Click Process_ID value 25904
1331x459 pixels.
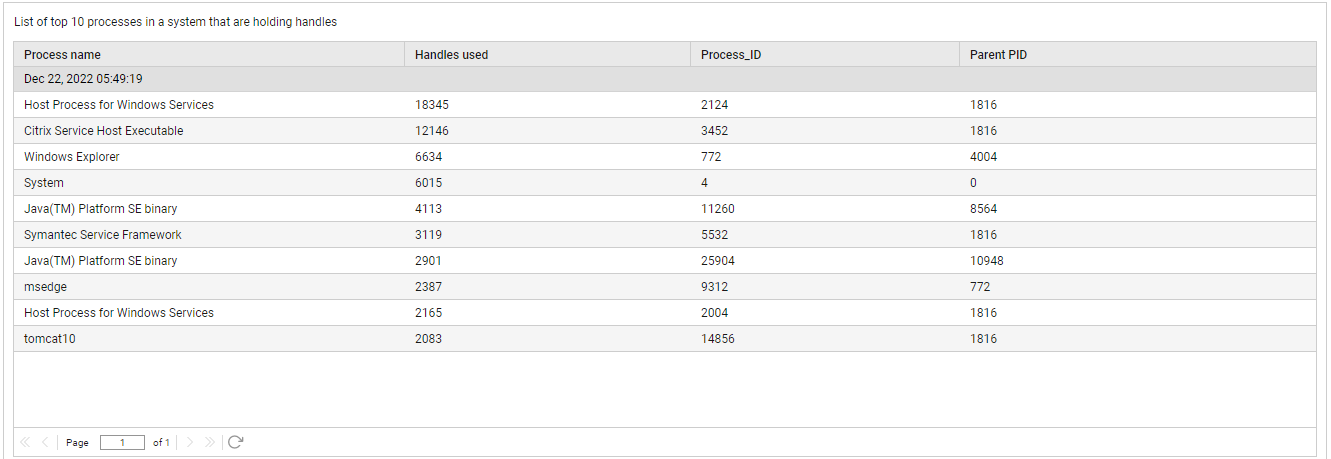pyautogui.click(x=718, y=261)
